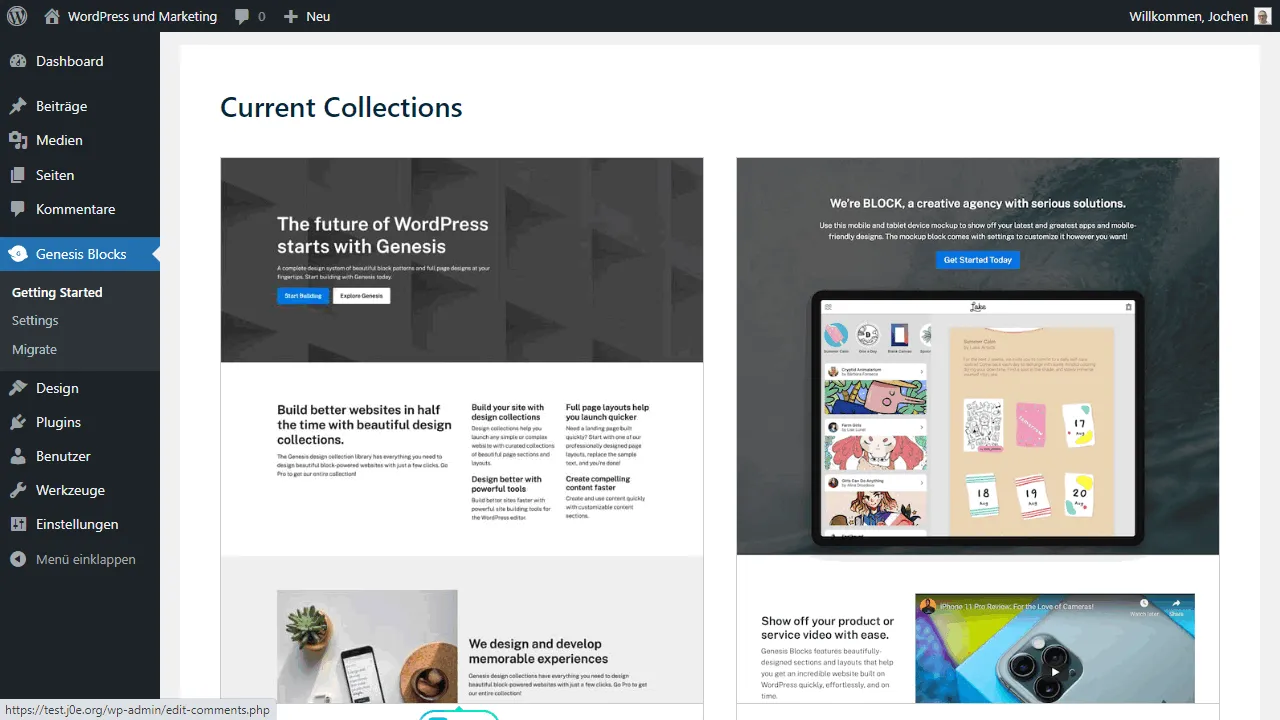
Task: Open the site home icon
Action: (x=52, y=16)
